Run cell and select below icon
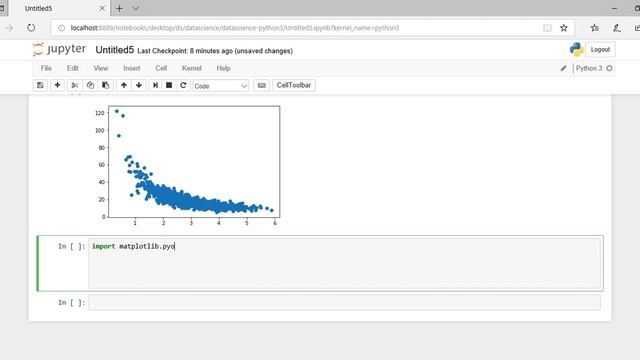This screenshot has width=640, height=360. (x=155, y=85)
